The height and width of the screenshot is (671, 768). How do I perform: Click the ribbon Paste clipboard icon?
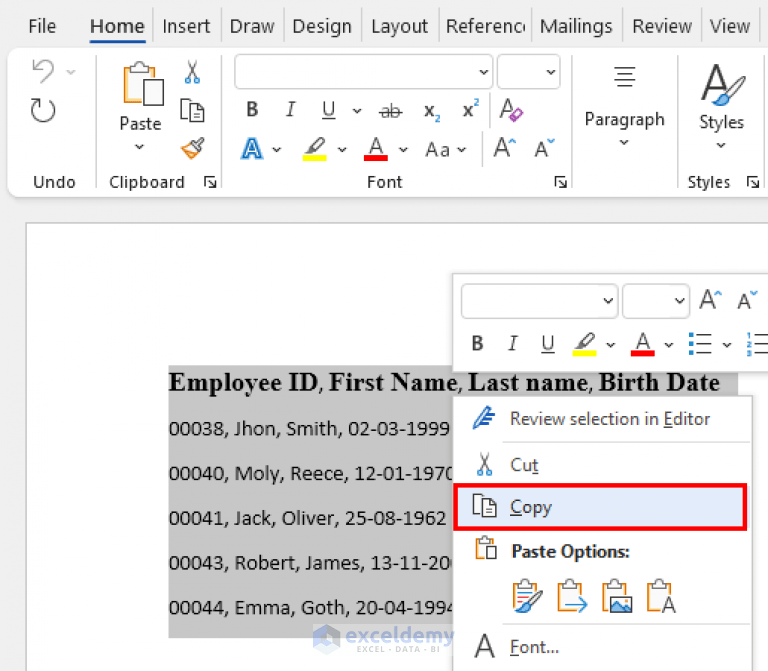[x=143, y=84]
